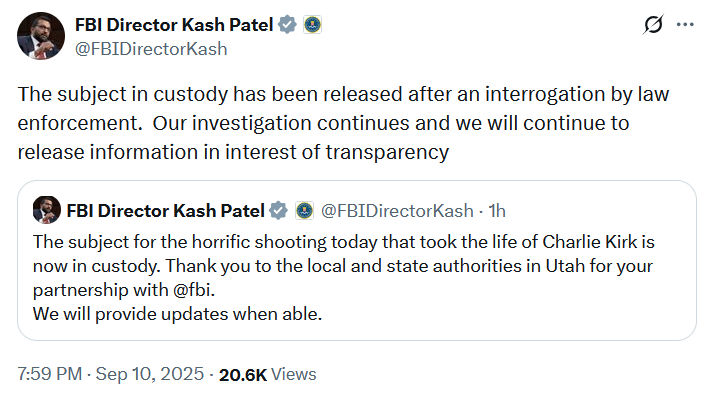Click the FBI seal affiliation badge at top
The height and width of the screenshot is (396, 713).
coord(312,25)
